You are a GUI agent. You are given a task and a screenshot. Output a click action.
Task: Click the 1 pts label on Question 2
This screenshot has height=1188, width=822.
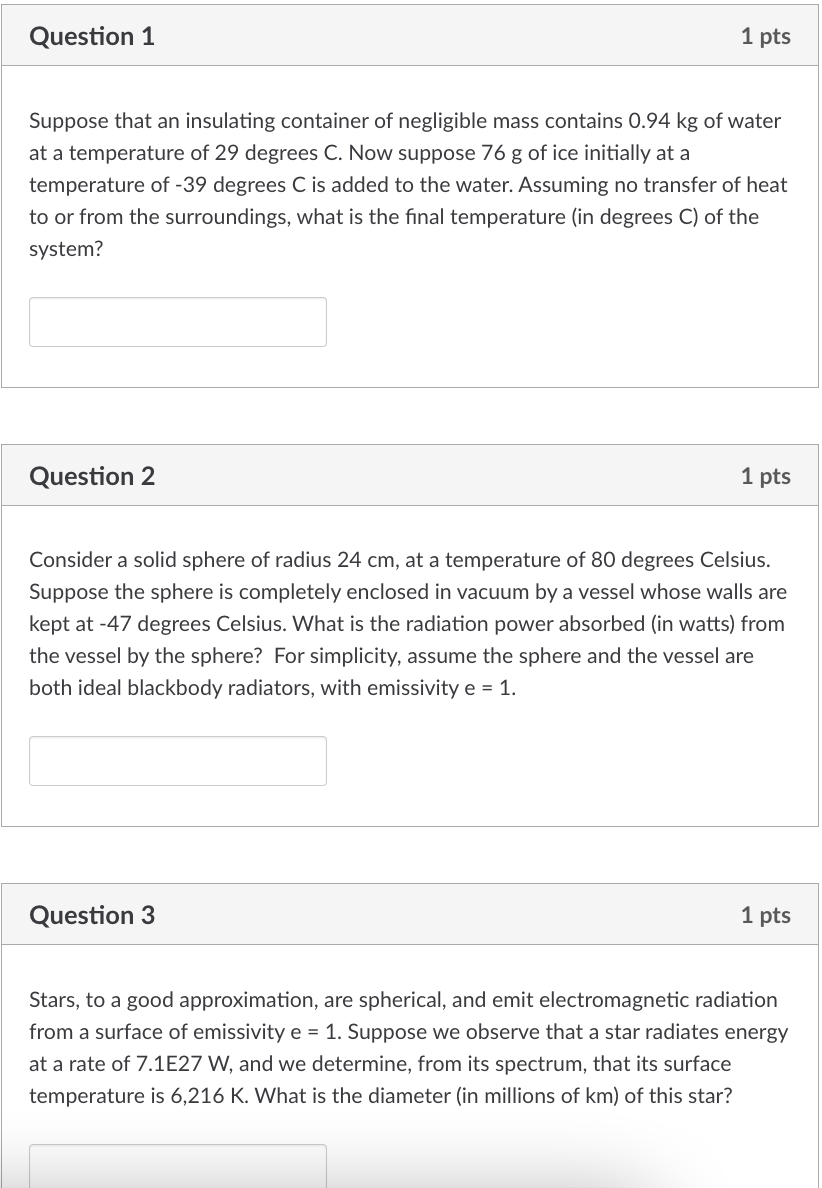[766, 476]
